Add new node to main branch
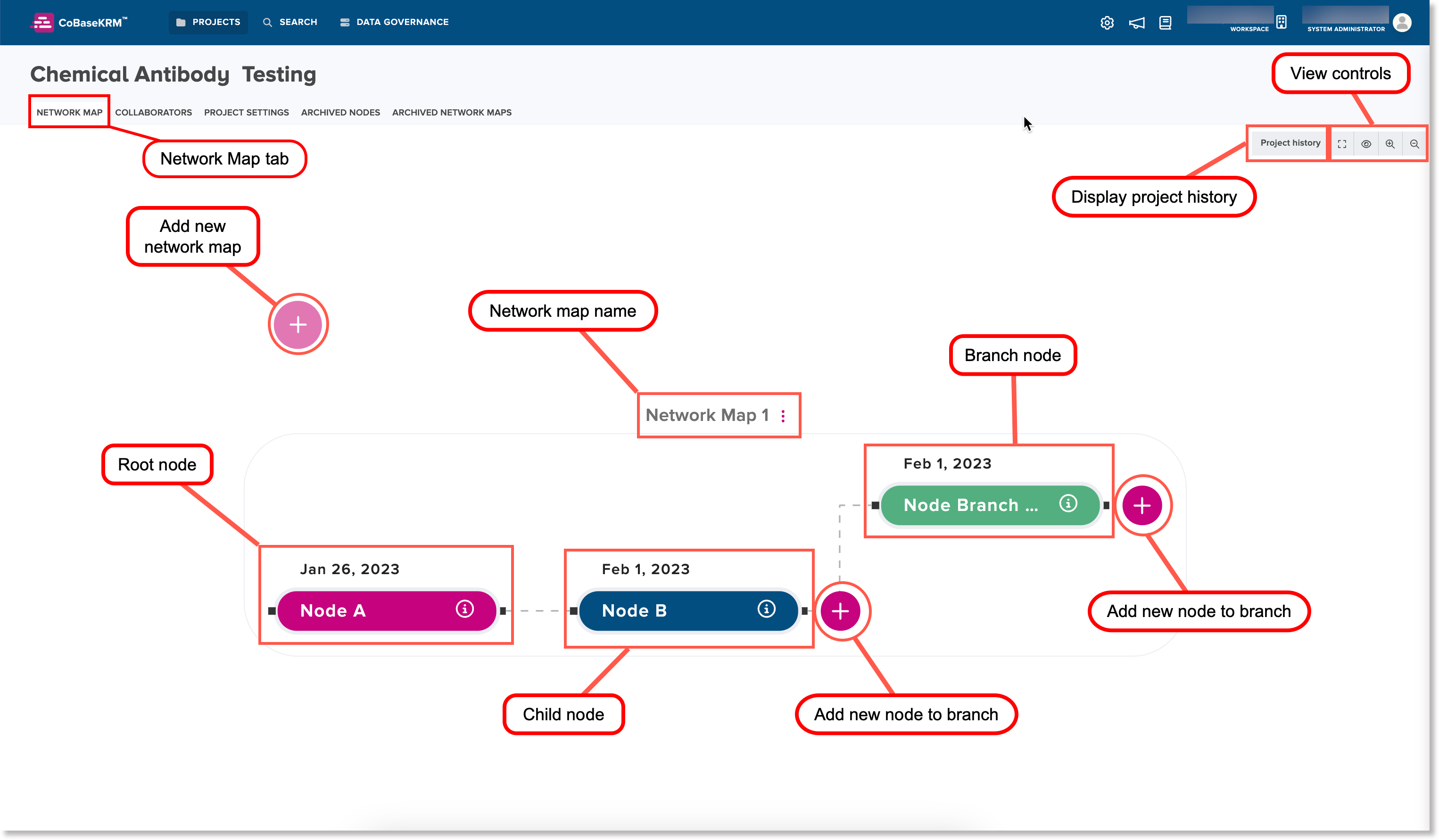1439x840 pixels. 840,610
